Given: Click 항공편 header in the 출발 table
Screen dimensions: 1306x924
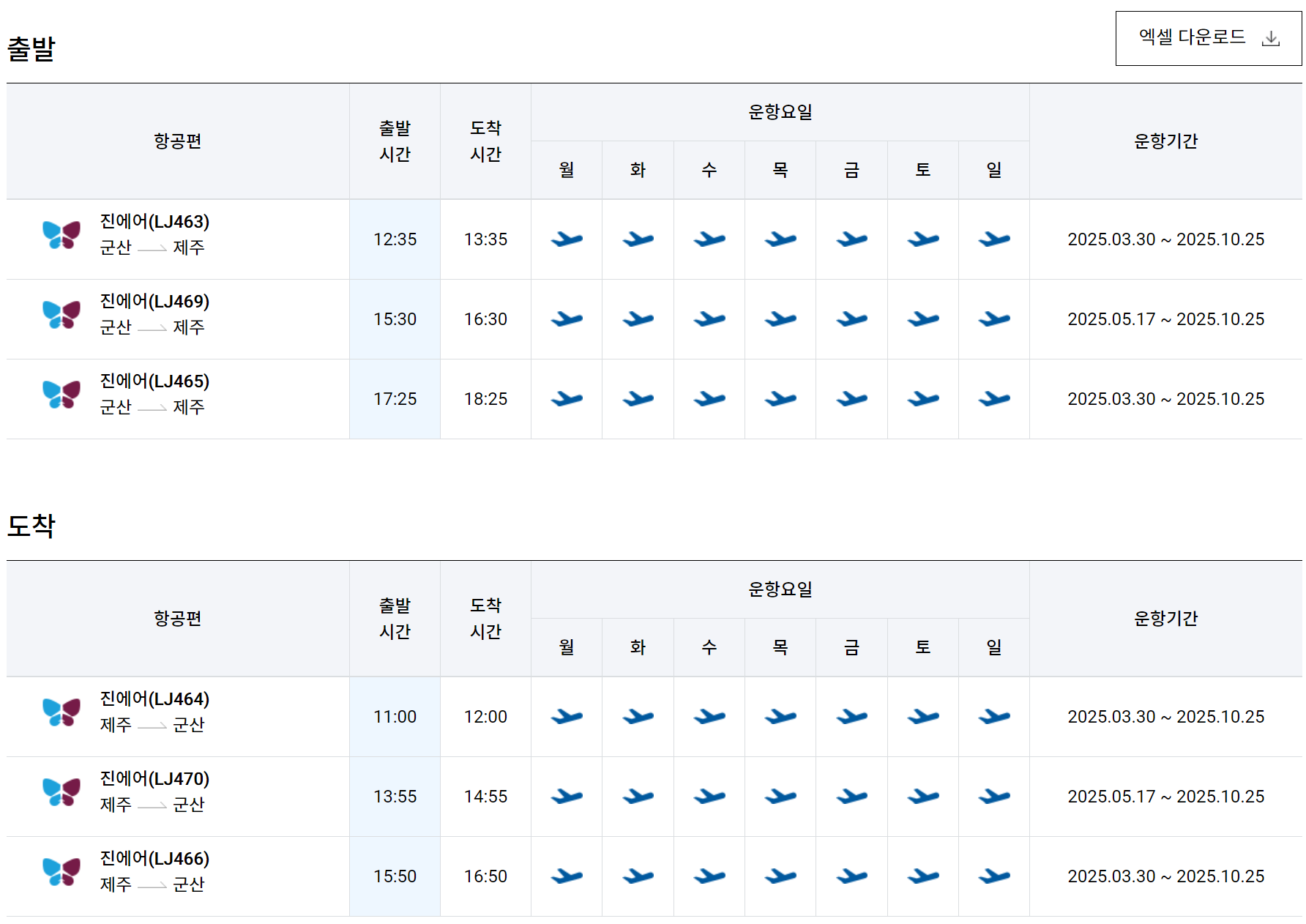Looking at the screenshot, I should [x=178, y=141].
